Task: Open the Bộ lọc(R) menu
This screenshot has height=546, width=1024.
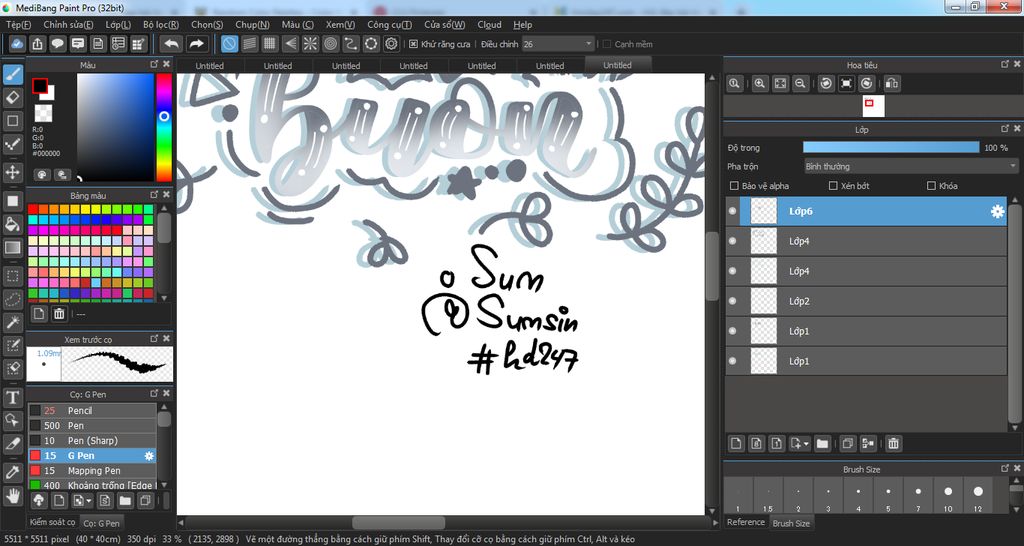Action: pos(161,25)
